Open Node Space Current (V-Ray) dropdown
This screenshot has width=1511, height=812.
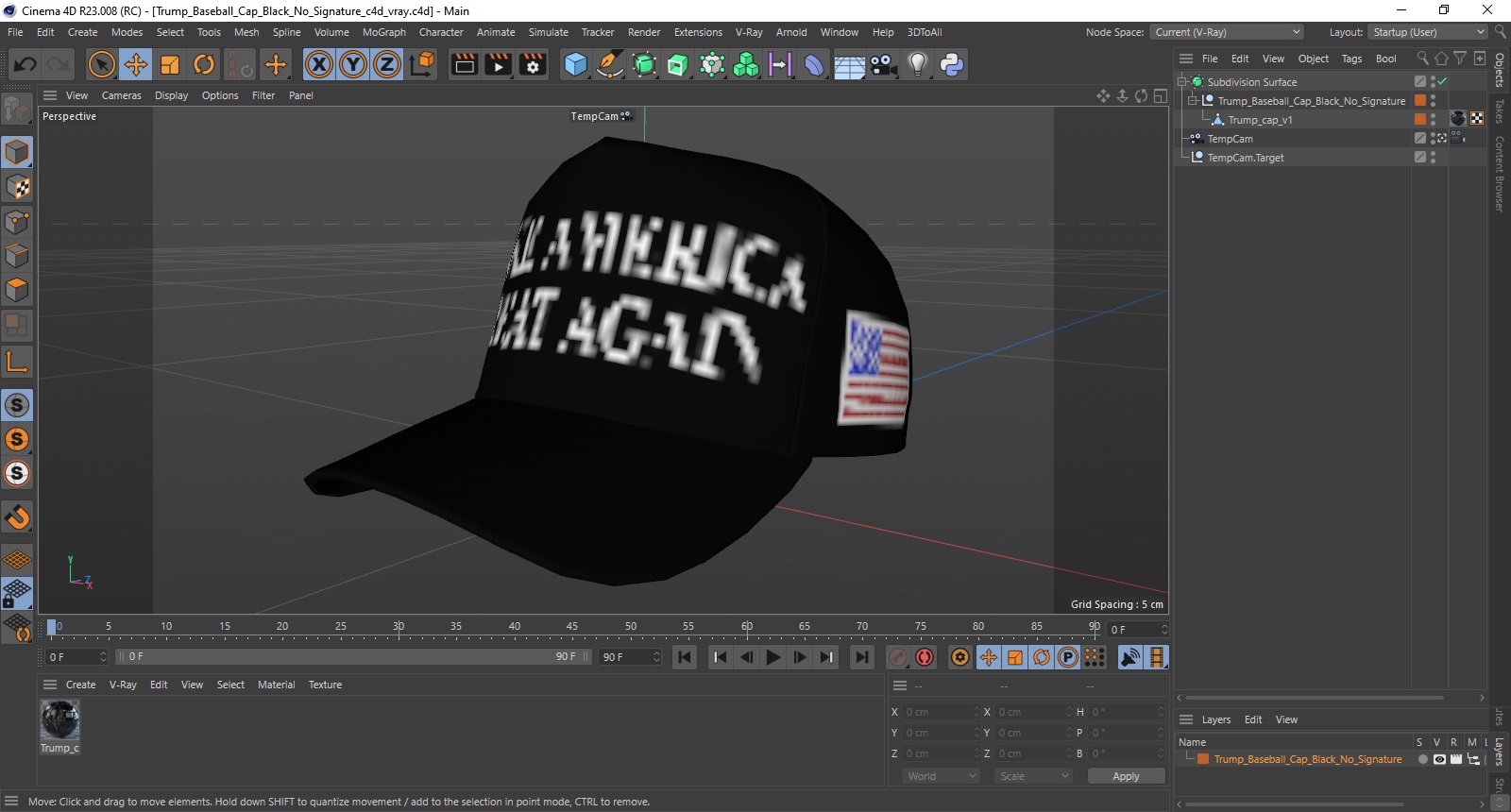point(1227,32)
